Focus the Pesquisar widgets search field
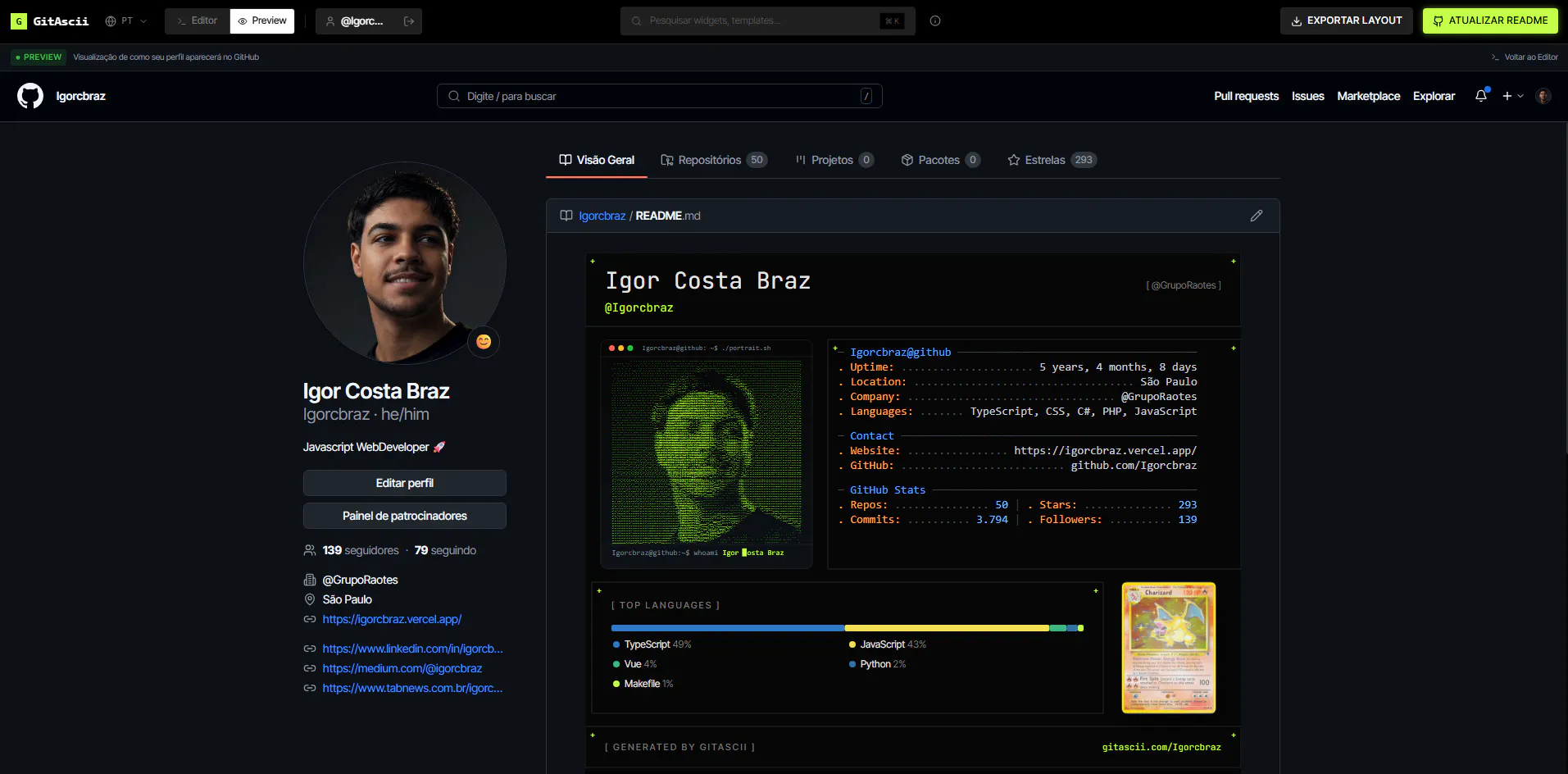 (767, 20)
